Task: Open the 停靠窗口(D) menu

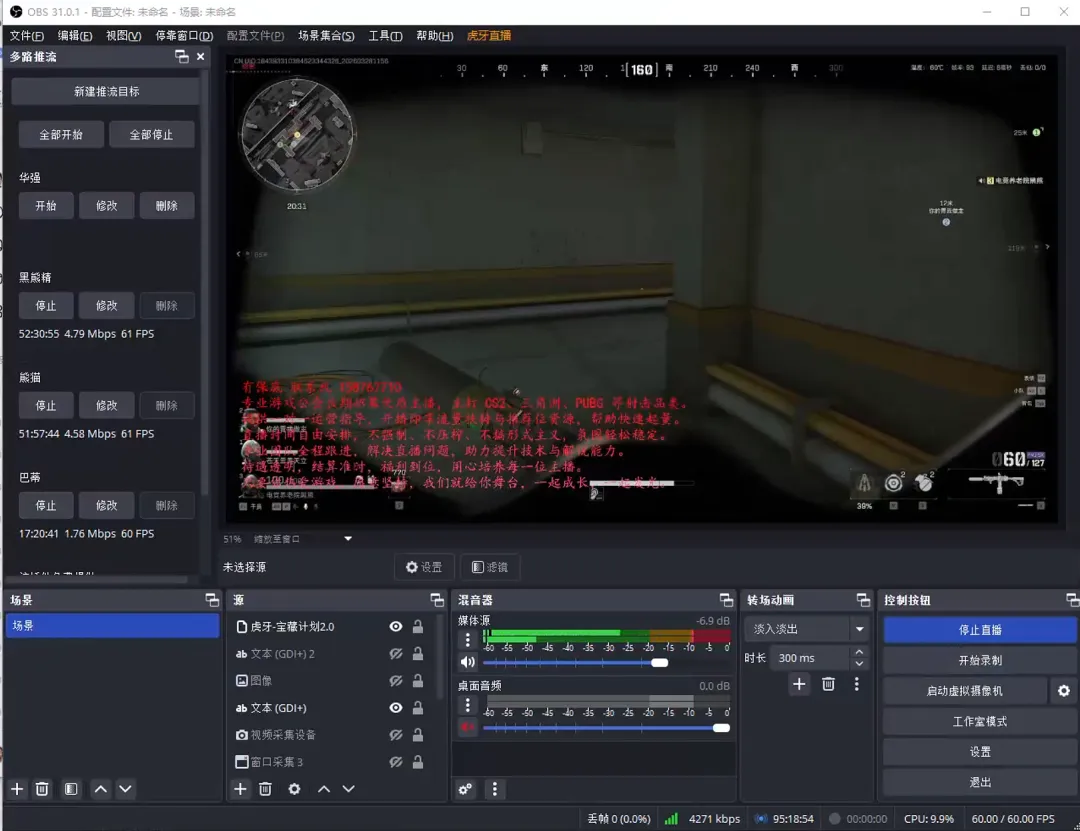Action: (x=184, y=36)
